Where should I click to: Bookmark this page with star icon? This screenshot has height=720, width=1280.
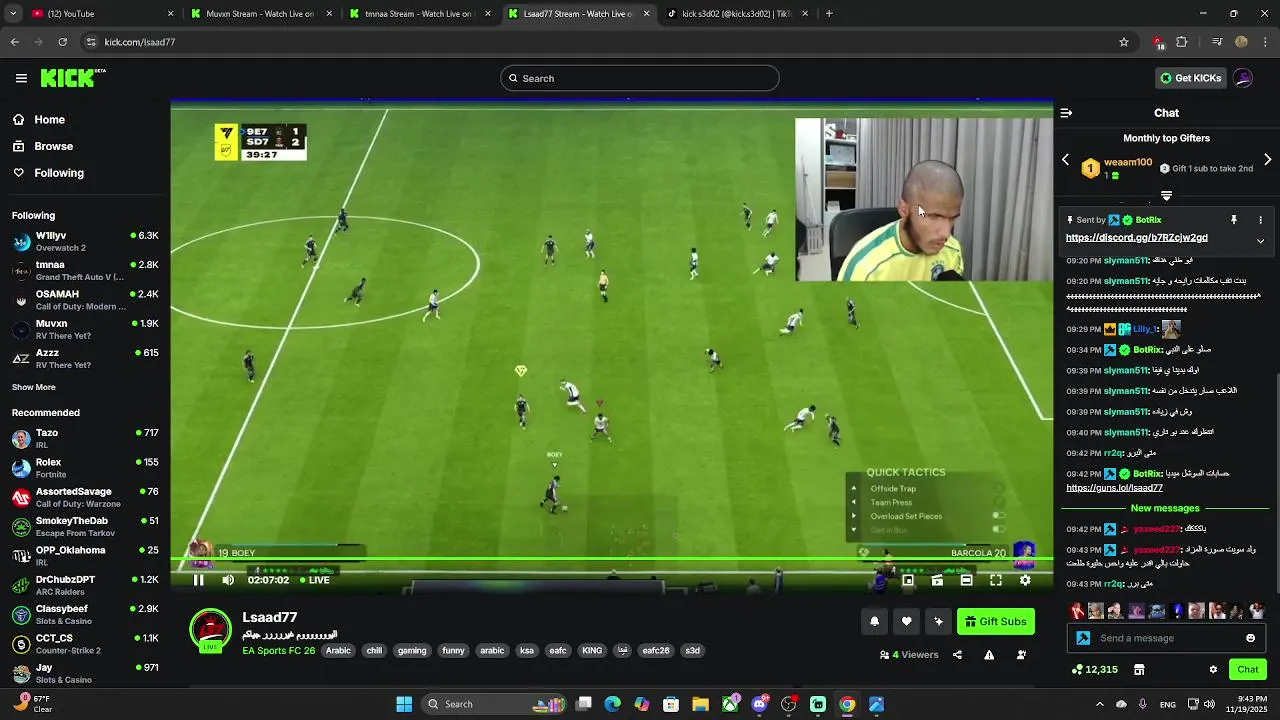coord(1124,42)
